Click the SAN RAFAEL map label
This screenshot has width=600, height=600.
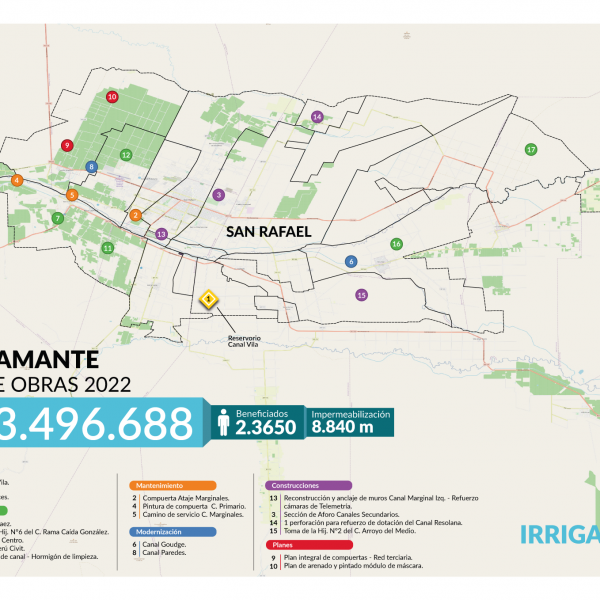(x=270, y=231)
